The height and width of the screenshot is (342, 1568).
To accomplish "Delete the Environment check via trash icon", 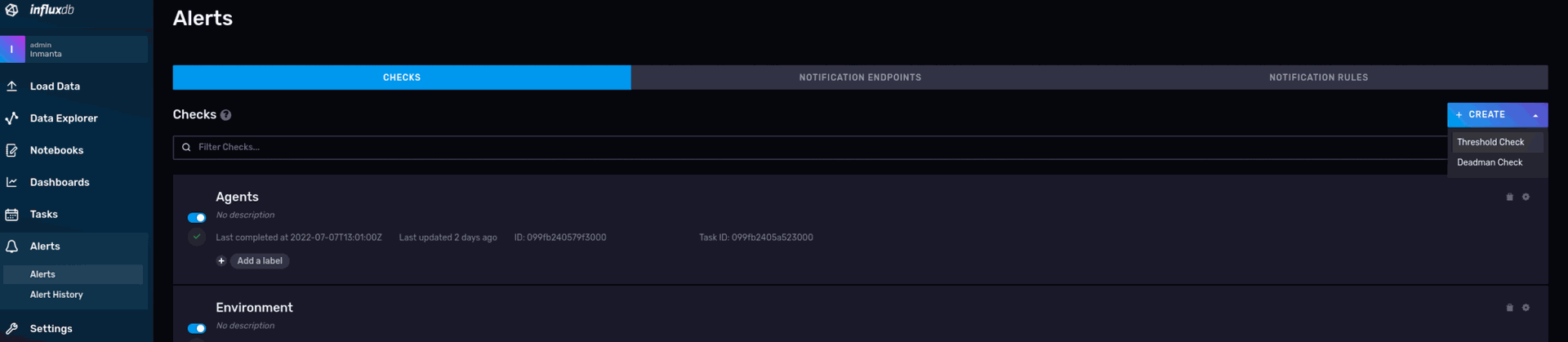I will [1509, 308].
